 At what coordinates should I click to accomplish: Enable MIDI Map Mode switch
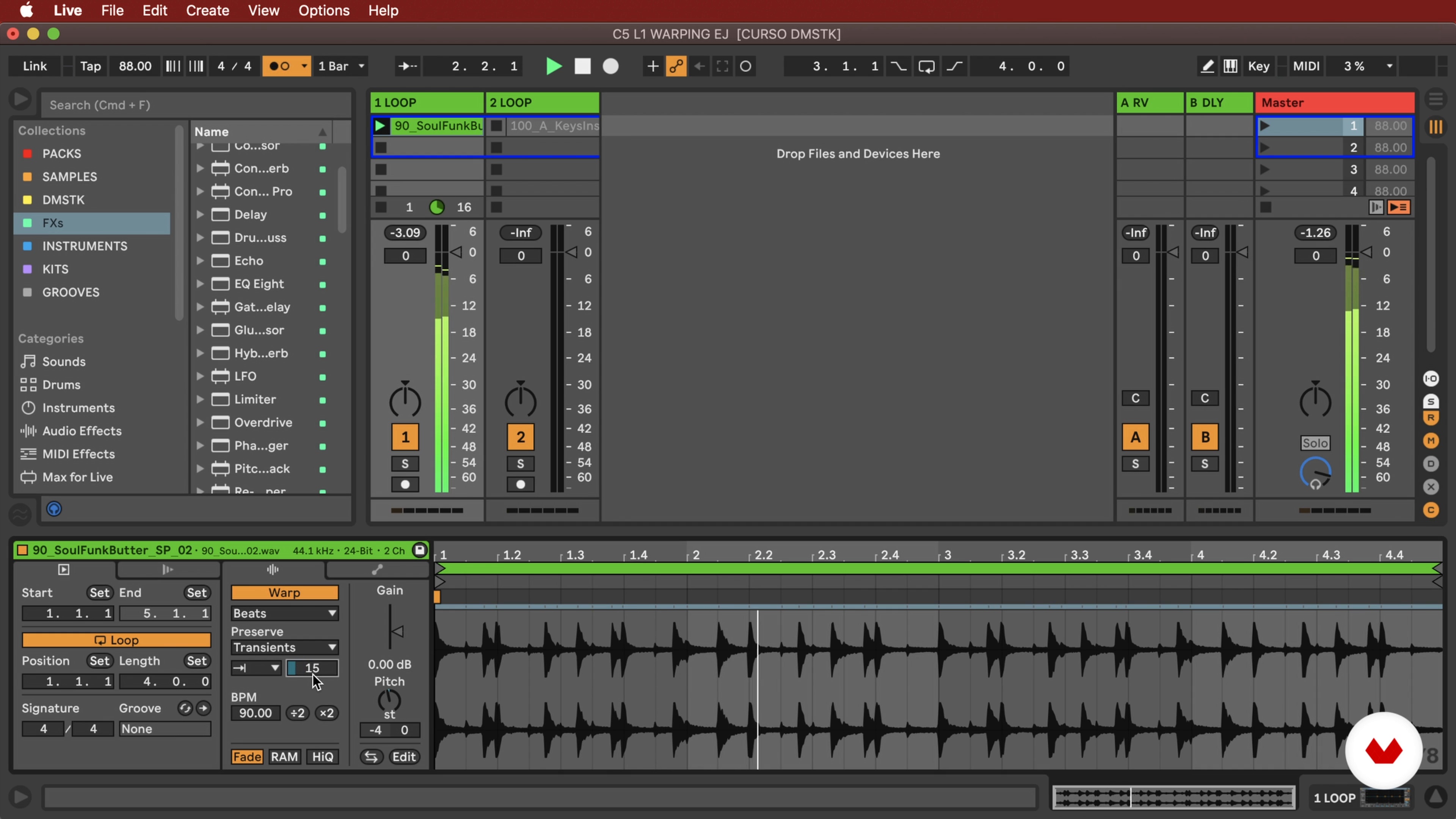(1306, 66)
